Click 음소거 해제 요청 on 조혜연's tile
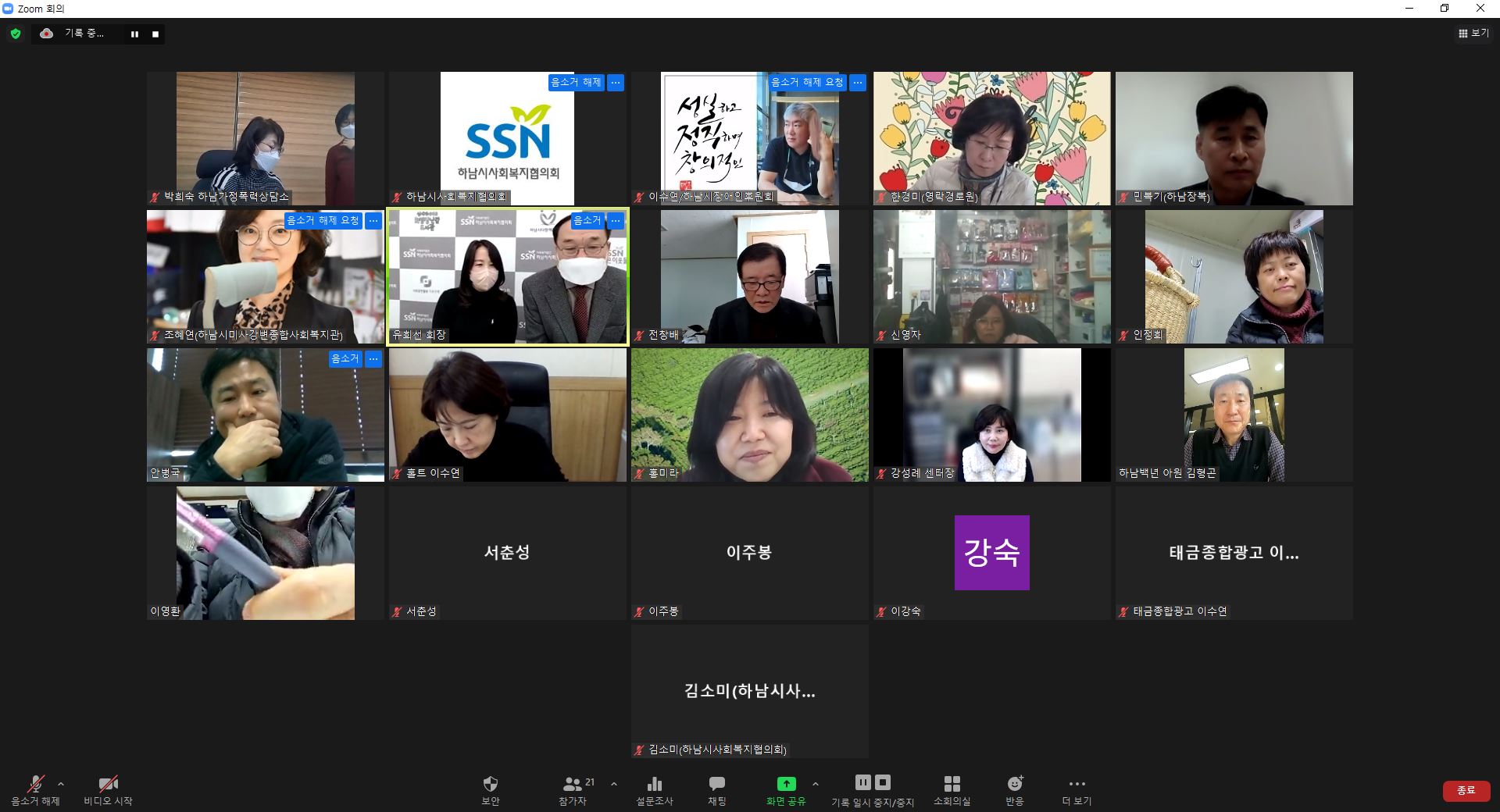Image resolution: width=1500 pixels, height=812 pixels. coord(323,221)
